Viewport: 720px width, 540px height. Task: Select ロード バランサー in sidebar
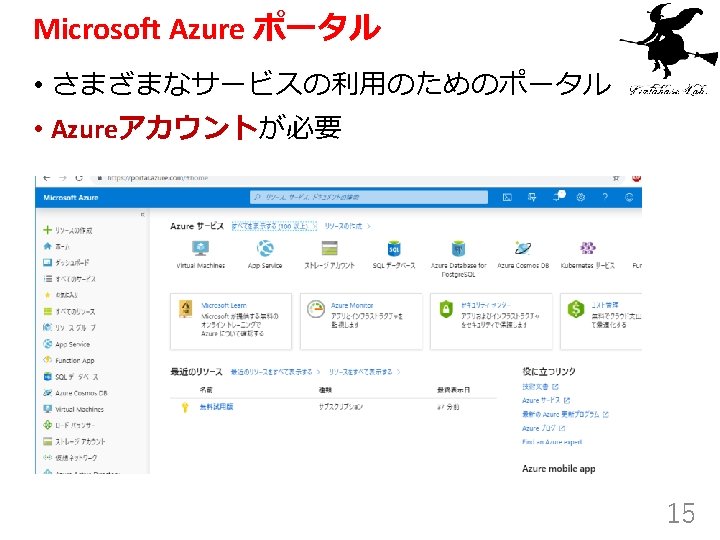[x=69, y=425]
